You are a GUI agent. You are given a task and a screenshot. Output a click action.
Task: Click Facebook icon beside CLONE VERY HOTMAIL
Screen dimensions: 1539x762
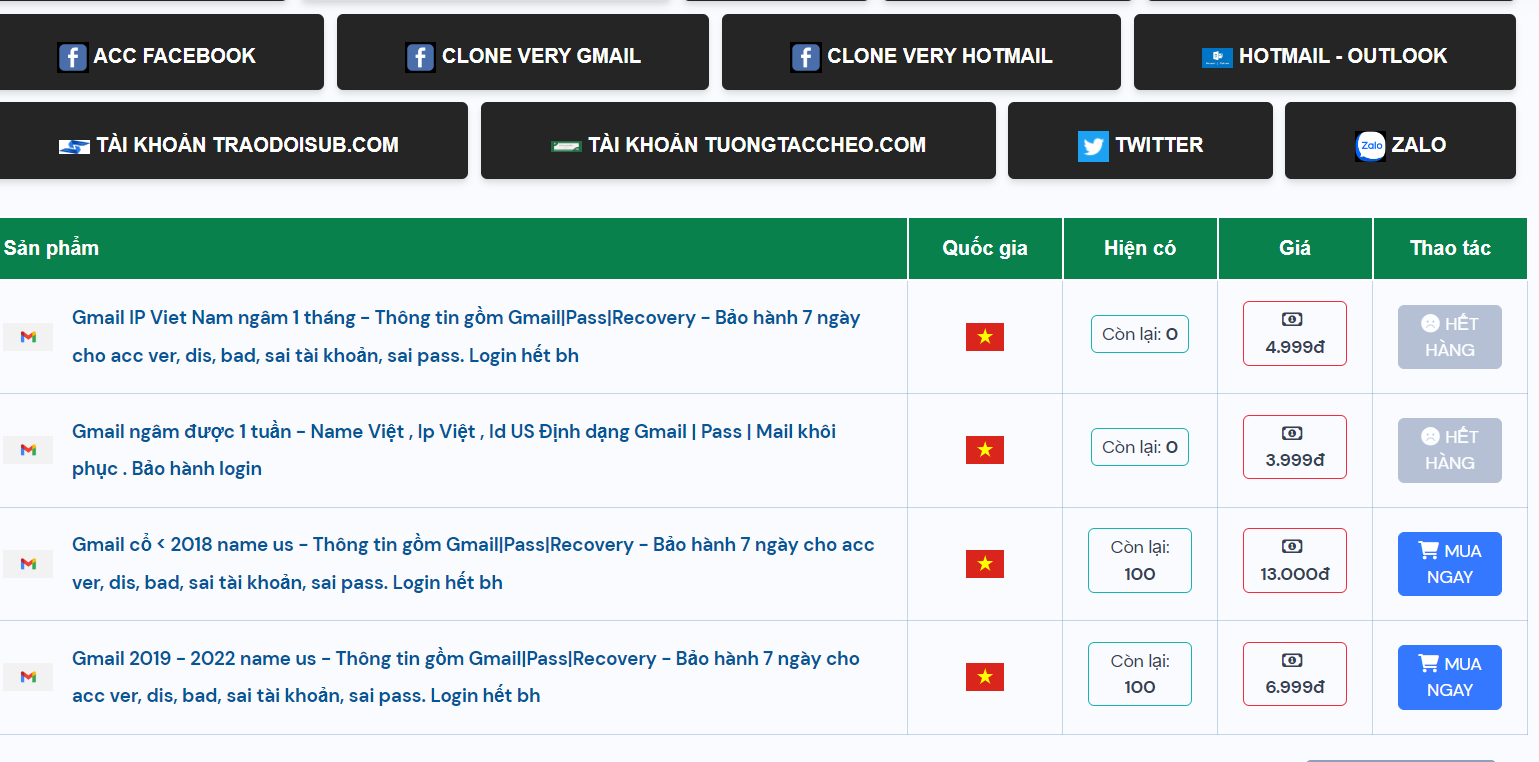pos(805,57)
